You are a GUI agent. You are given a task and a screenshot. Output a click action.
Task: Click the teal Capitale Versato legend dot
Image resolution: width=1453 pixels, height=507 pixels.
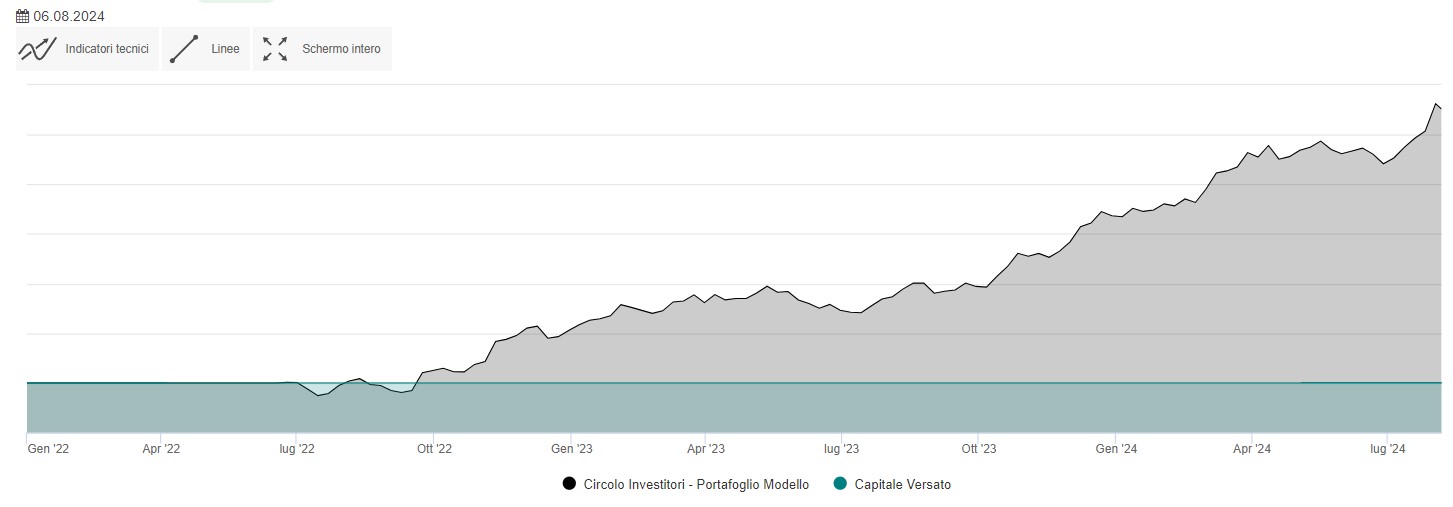(x=840, y=484)
